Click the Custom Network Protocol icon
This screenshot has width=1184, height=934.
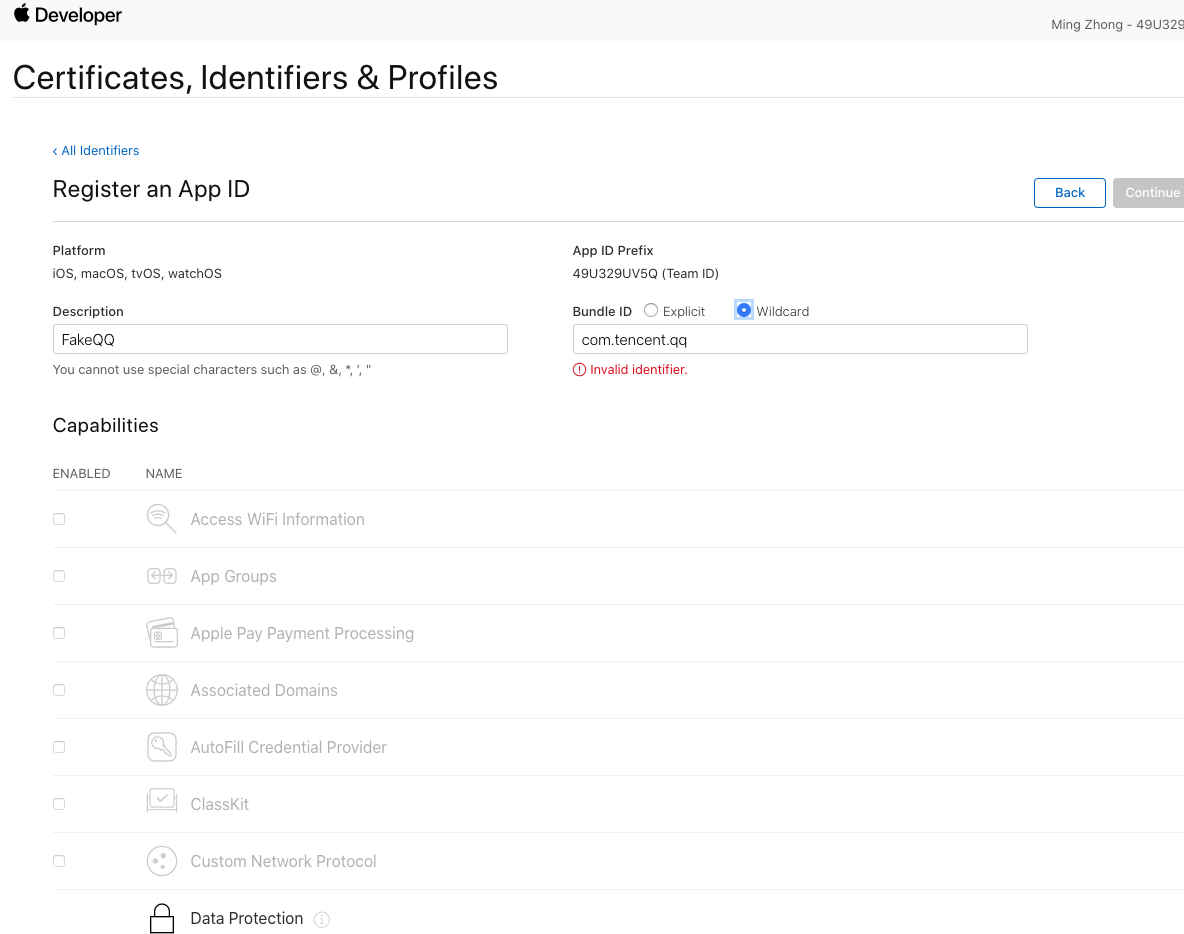[x=161, y=861]
